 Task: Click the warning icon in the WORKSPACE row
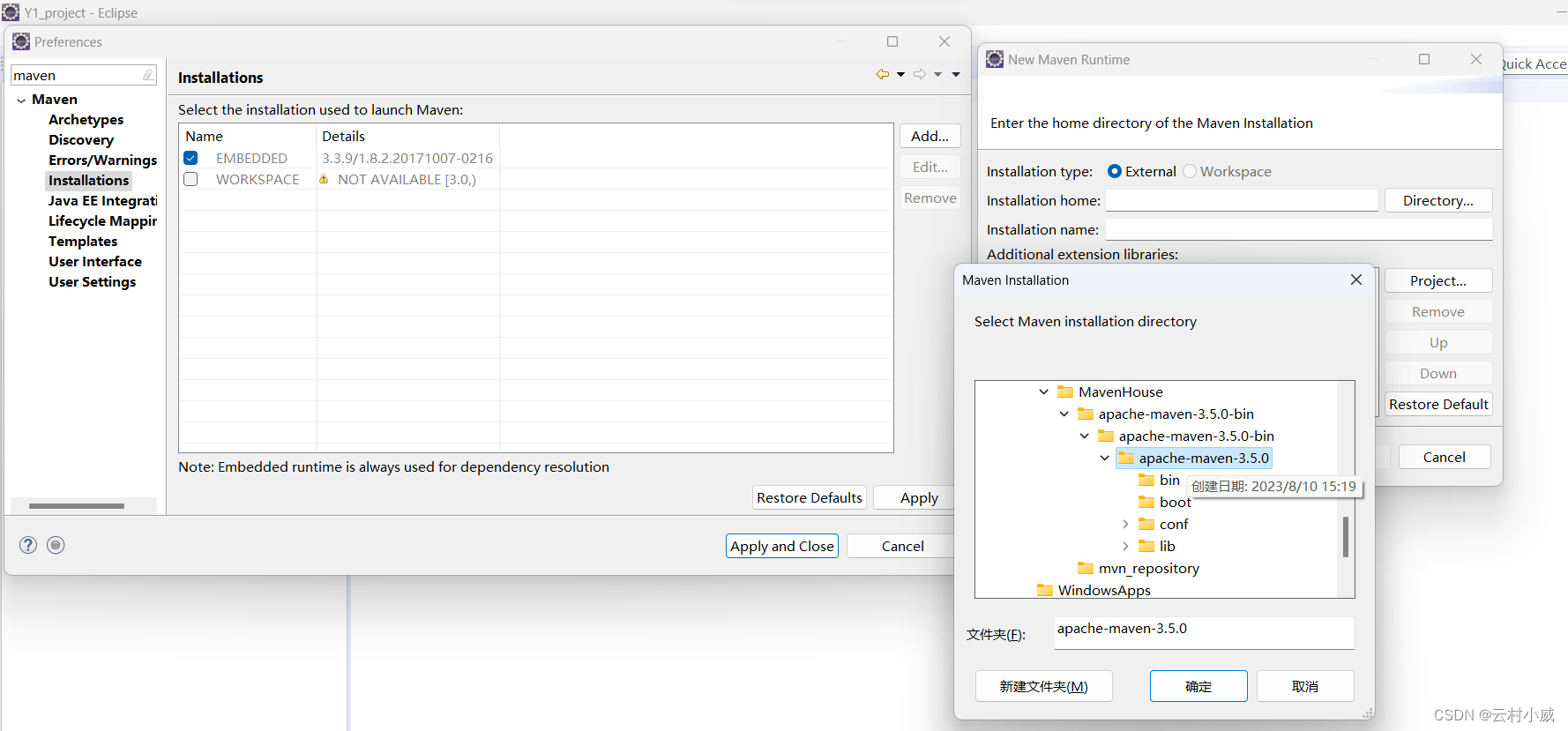point(324,179)
